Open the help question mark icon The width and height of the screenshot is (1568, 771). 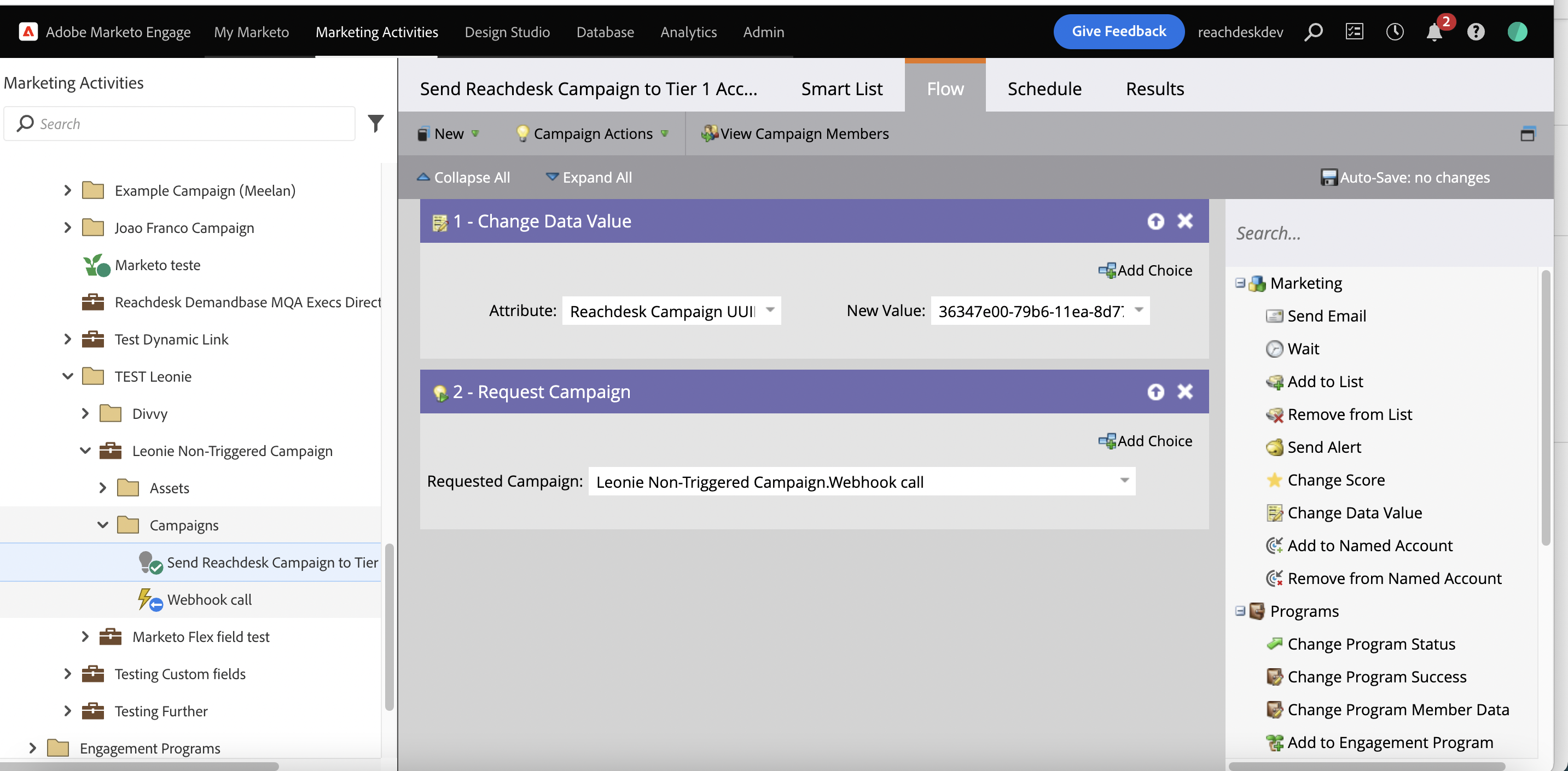[1476, 31]
